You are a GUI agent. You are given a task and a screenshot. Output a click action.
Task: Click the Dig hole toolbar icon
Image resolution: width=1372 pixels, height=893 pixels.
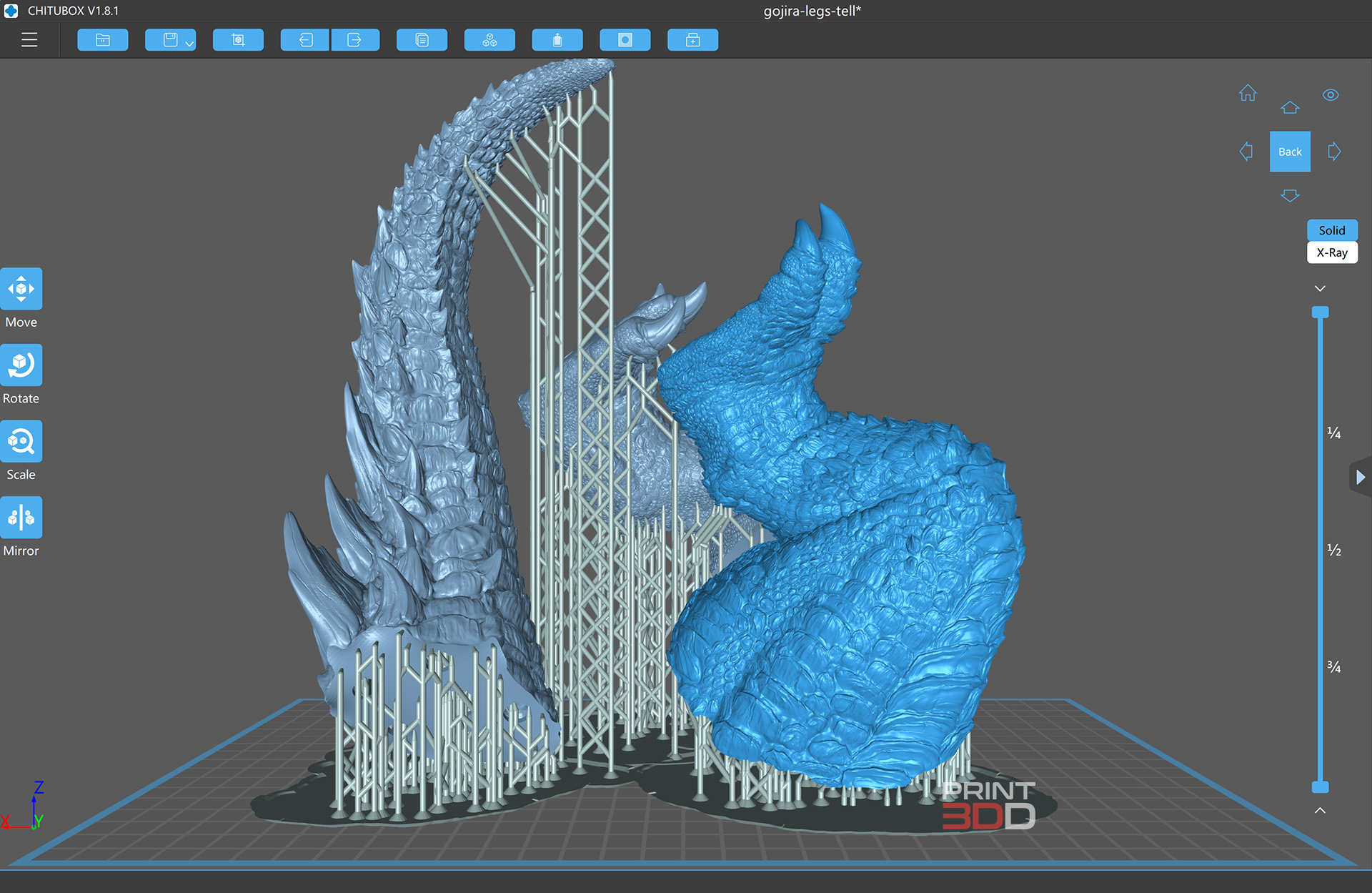tap(625, 40)
